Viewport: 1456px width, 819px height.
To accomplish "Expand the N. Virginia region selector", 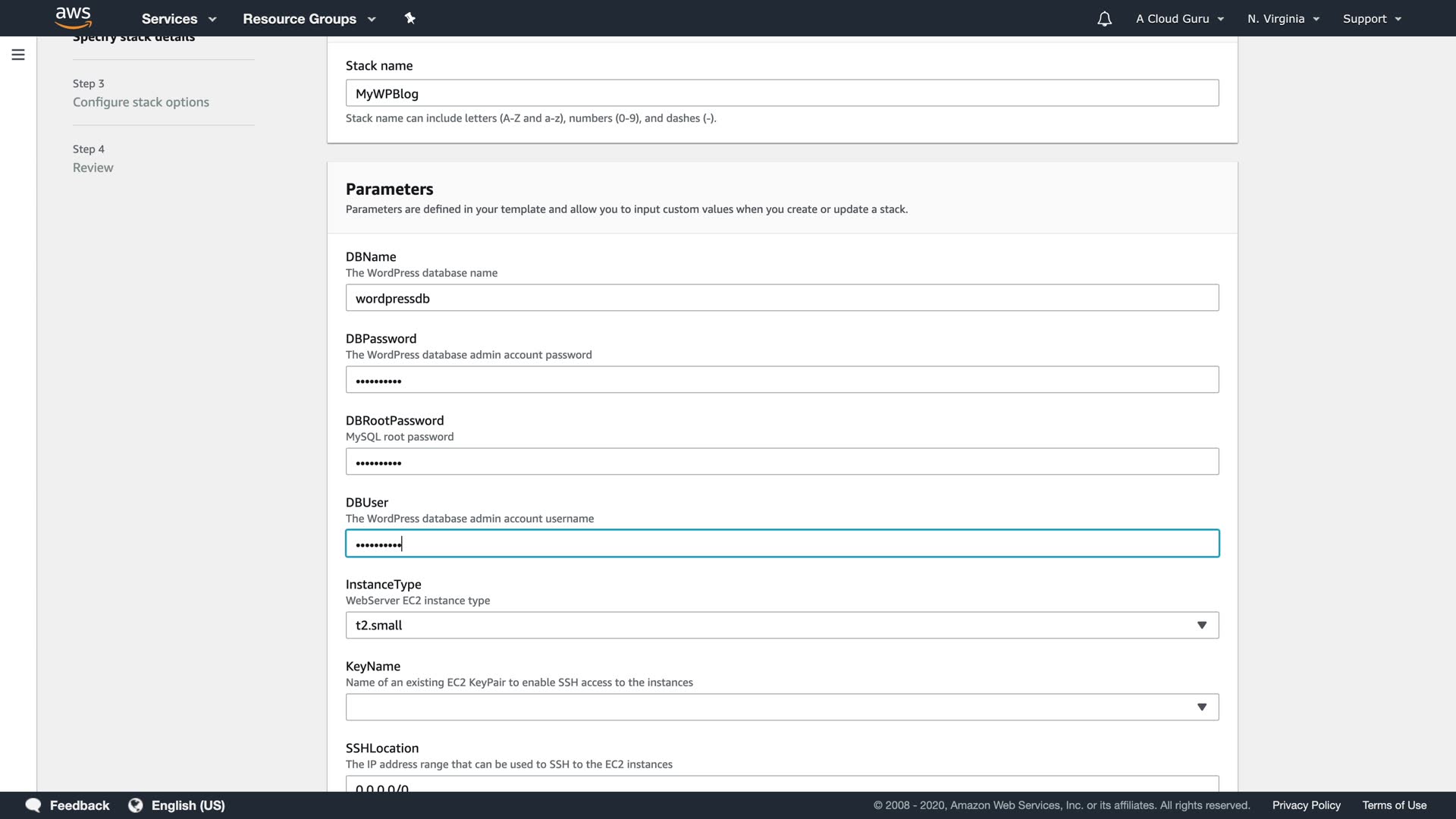I will coord(1283,19).
